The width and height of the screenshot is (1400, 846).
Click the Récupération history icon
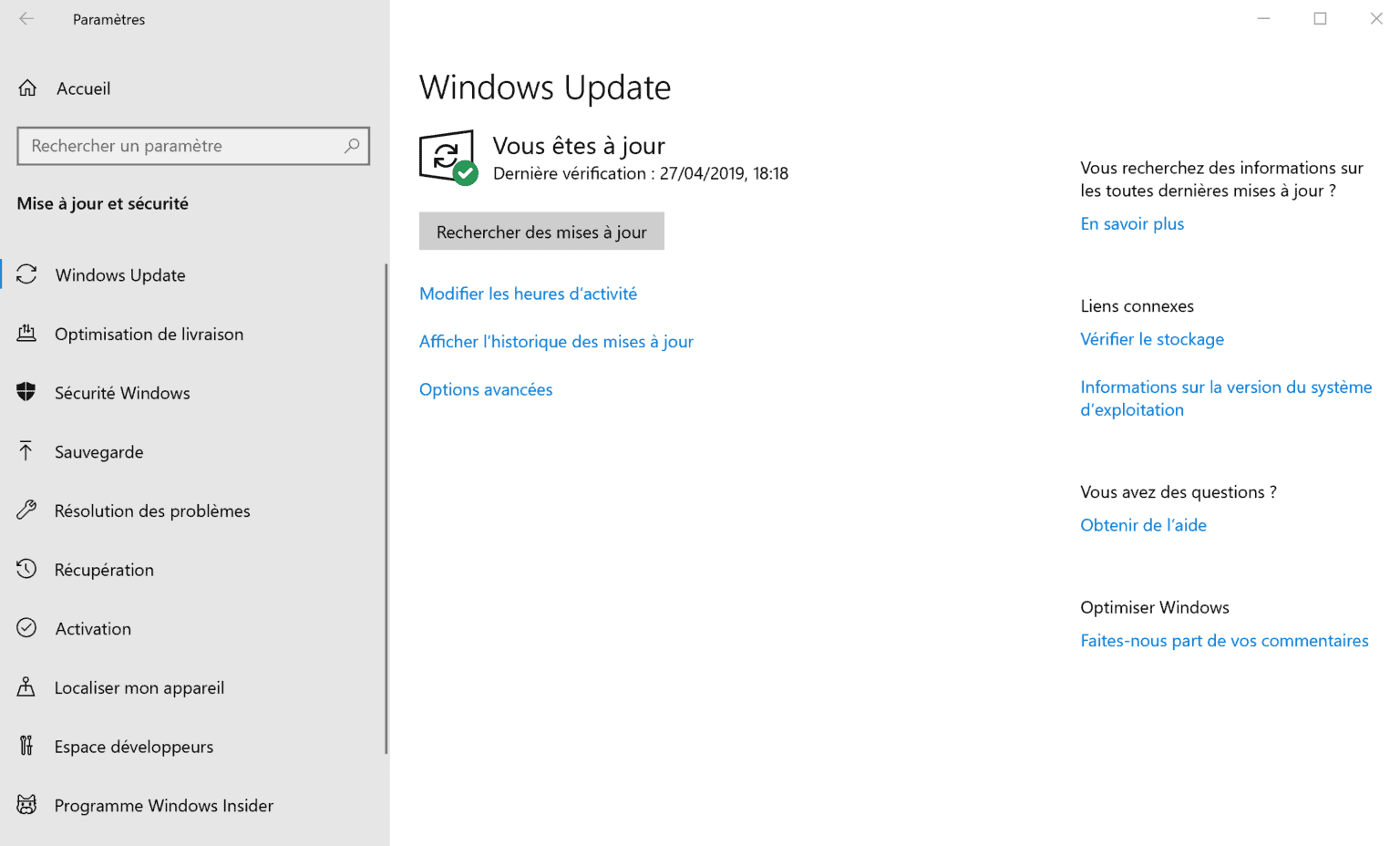coord(26,569)
